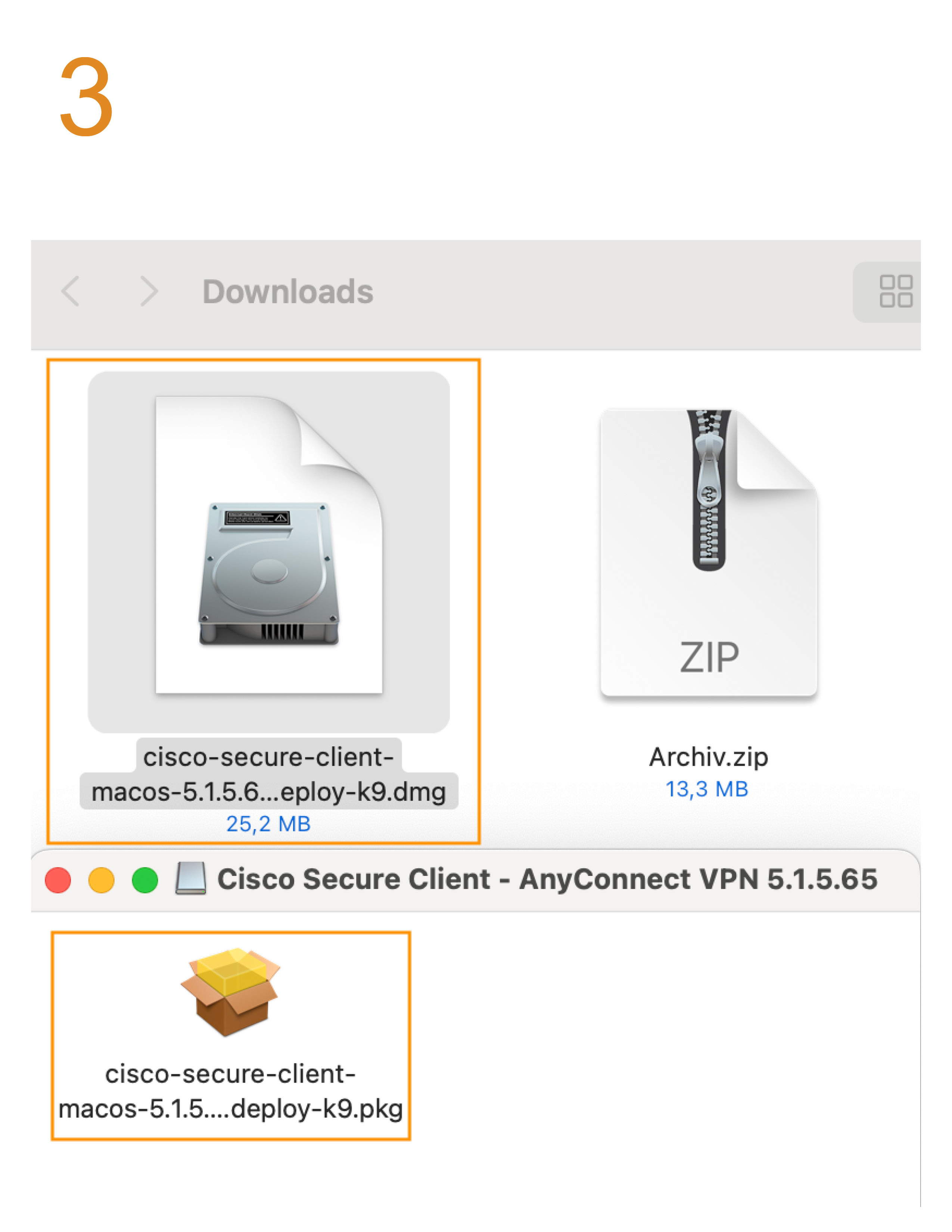Minimize the AnyConnect VPN window
This screenshot has width=952, height=1232.
pos(102,880)
